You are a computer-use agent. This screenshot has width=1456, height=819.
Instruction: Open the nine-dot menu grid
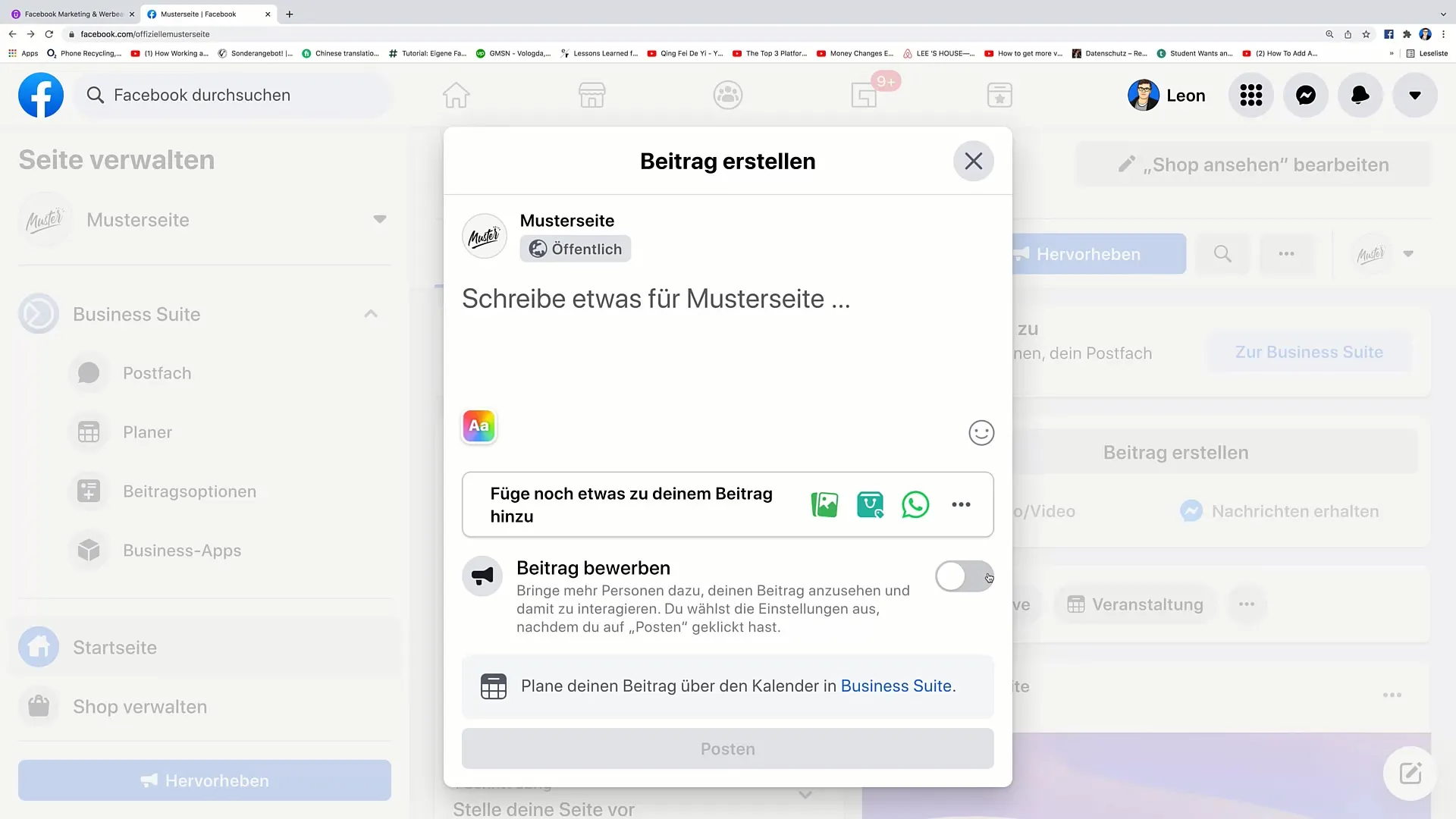(x=1250, y=95)
